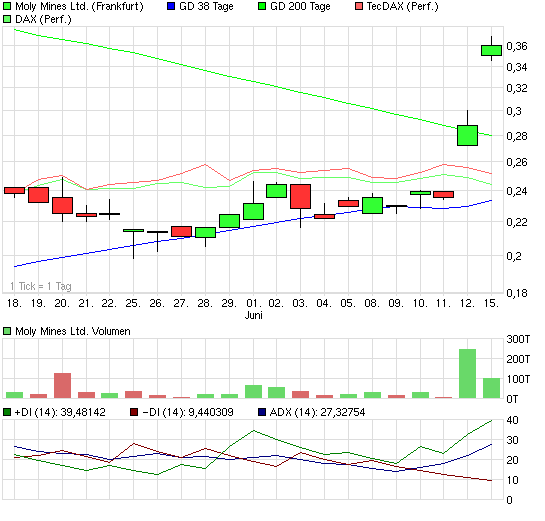Click the green +DI (14) legend swatch
The image size is (545, 521).
pyautogui.click(x=7, y=412)
